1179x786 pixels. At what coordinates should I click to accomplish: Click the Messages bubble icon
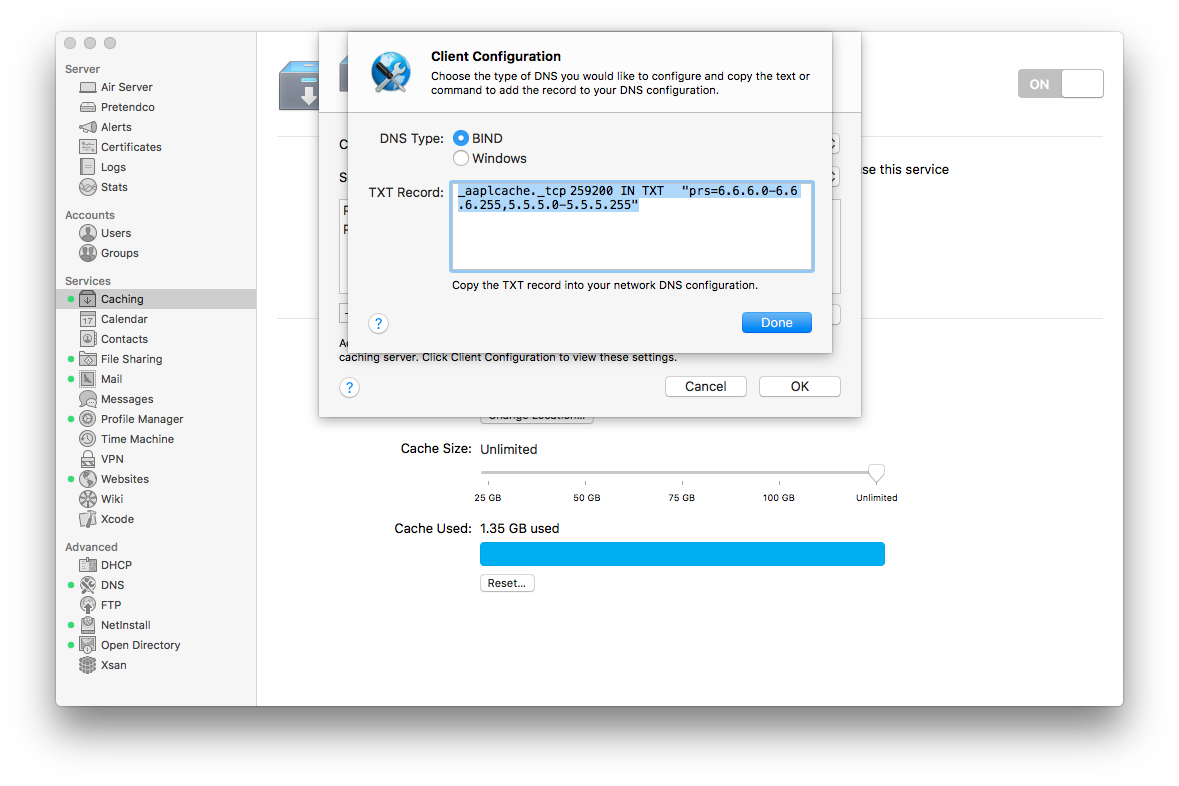tap(87, 399)
